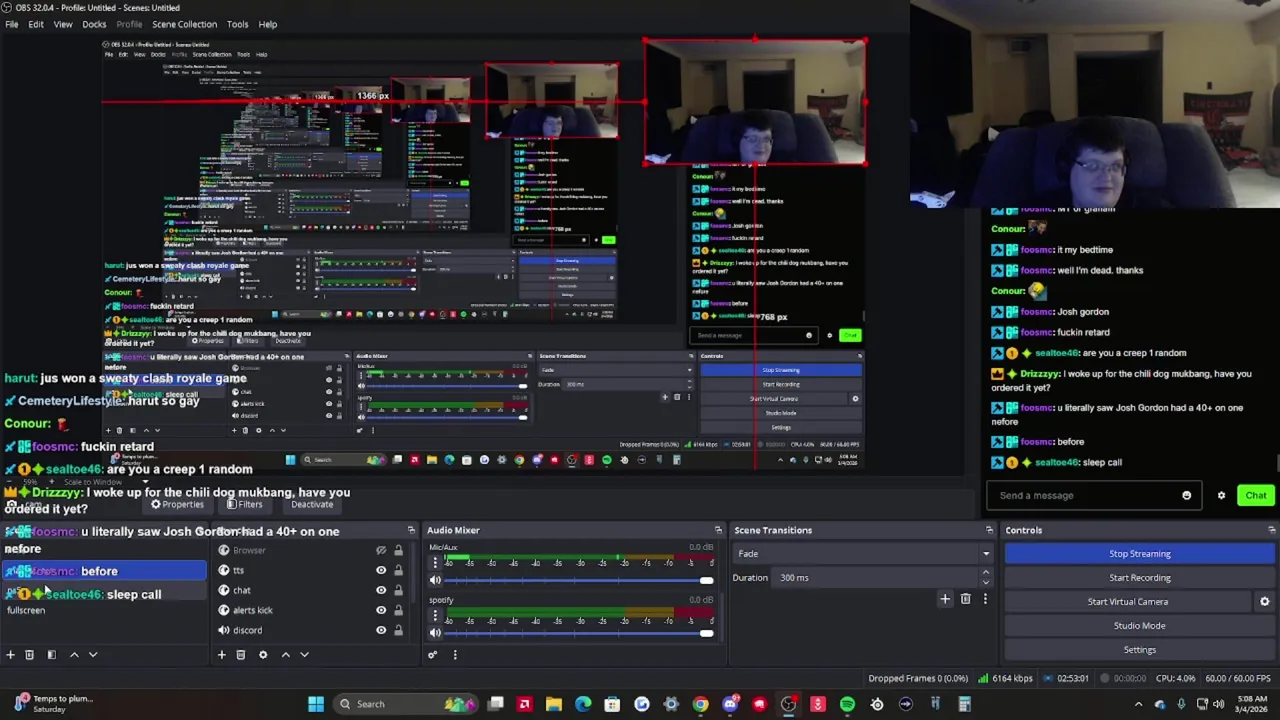Open virtual camera configuration gear
The height and width of the screenshot is (720, 1280).
pyautogui.click(x=1265, y=602)
